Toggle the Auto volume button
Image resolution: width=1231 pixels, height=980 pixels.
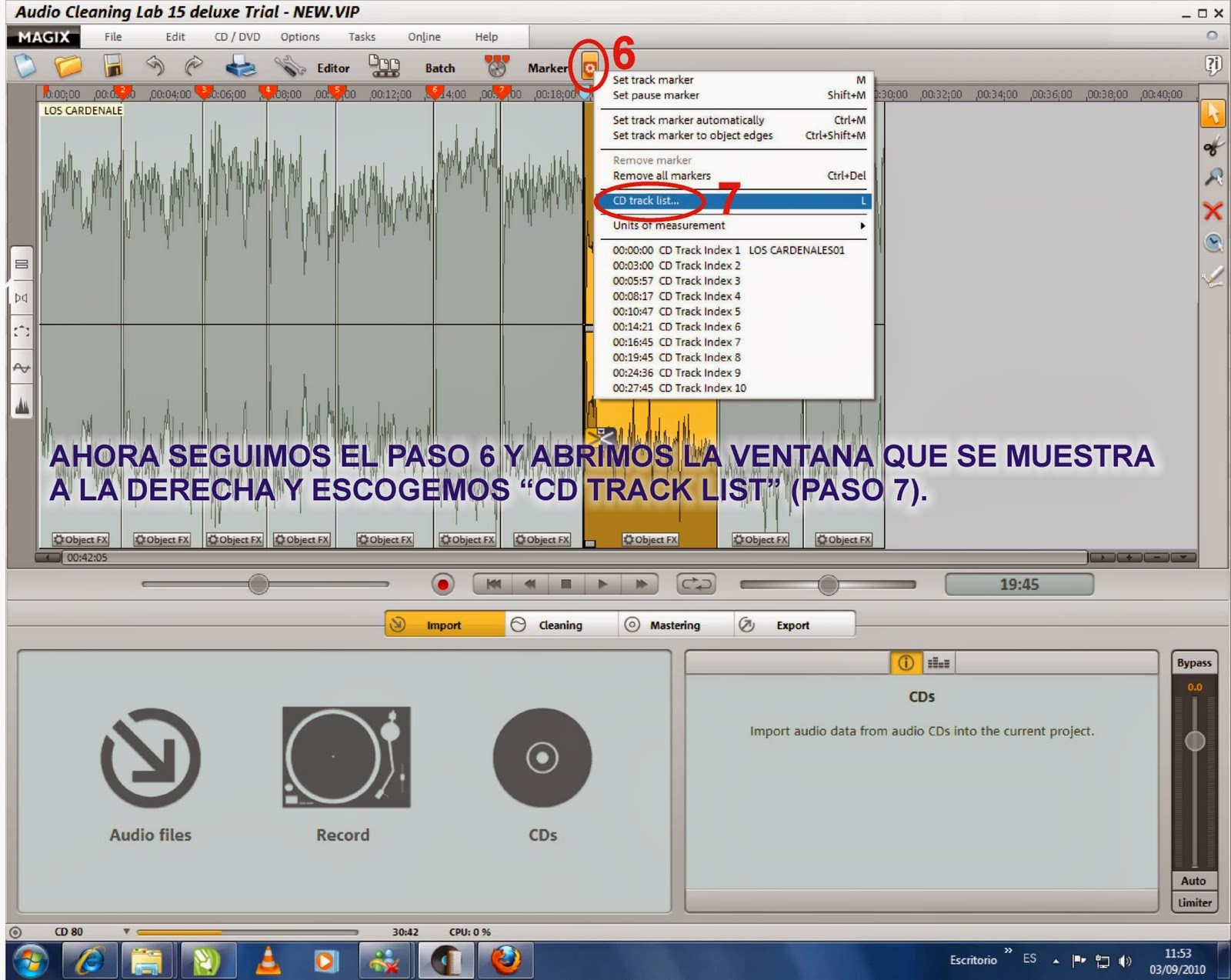click(x=1194, y=881)
